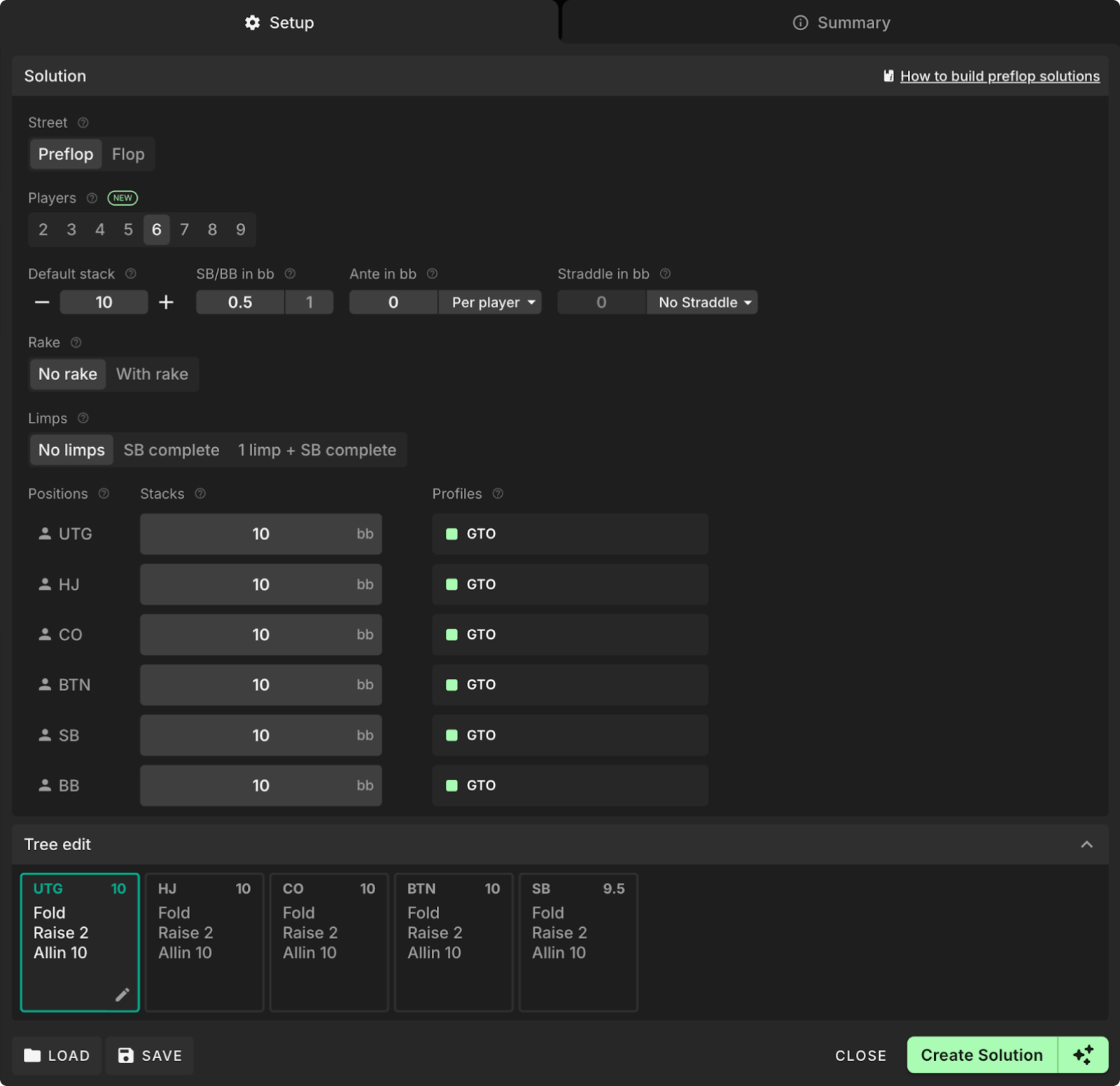Enable the With rake option
1120x1086 pixels.
152,374
